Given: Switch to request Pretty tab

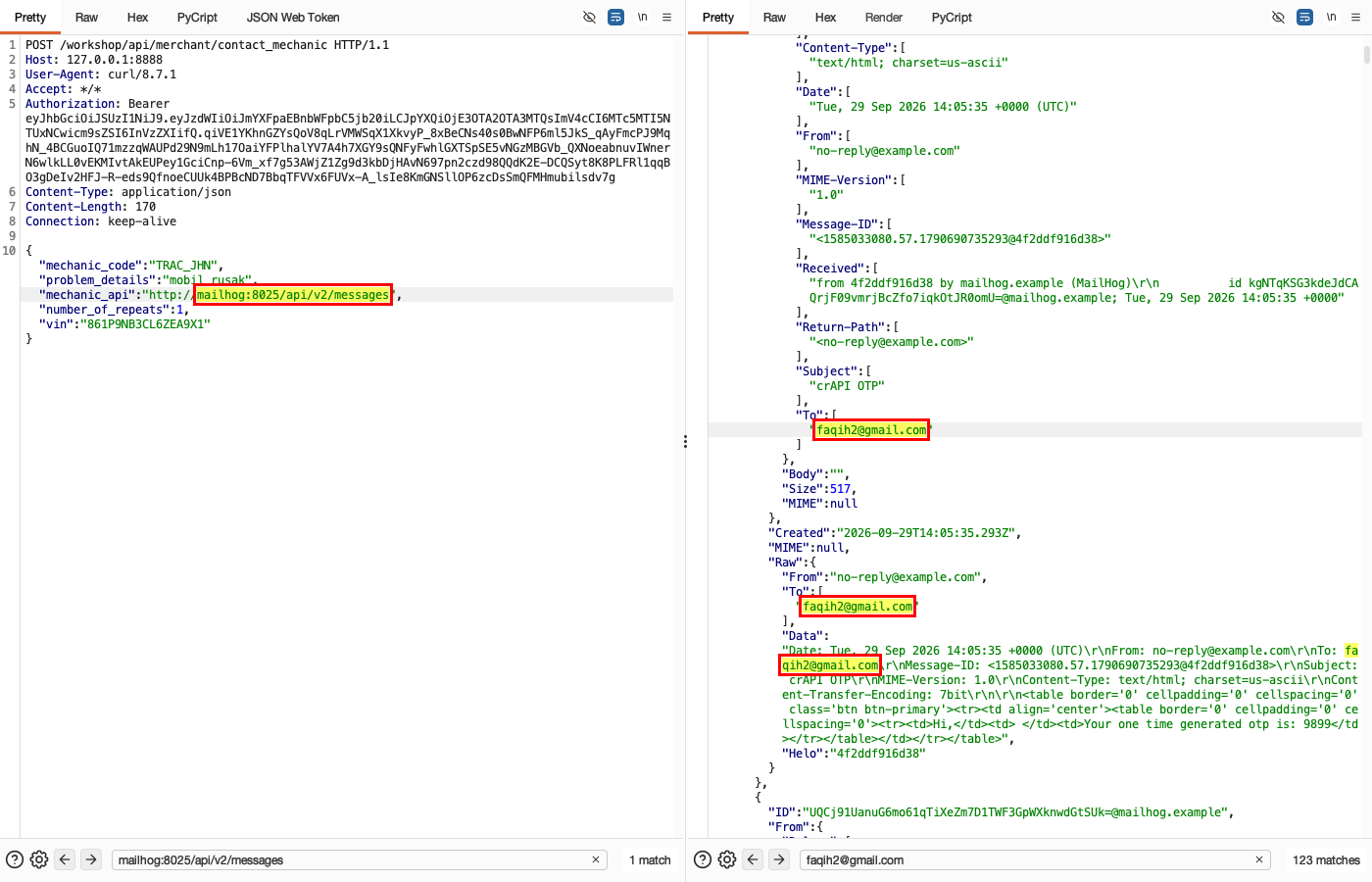Looking at the screenshot, I should [x=30, y=18].
